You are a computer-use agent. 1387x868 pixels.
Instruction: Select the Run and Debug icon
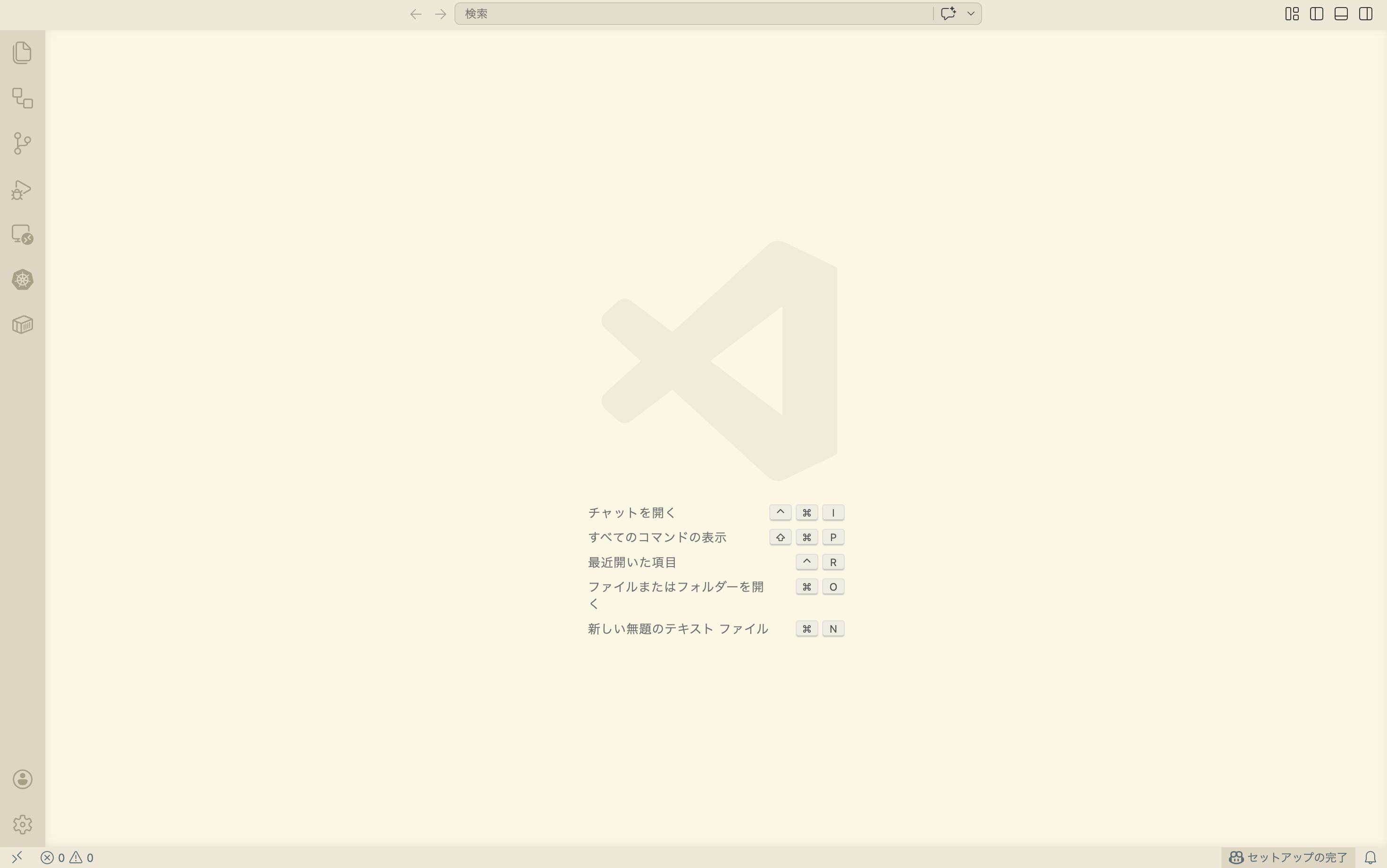[x=22, y=189]
